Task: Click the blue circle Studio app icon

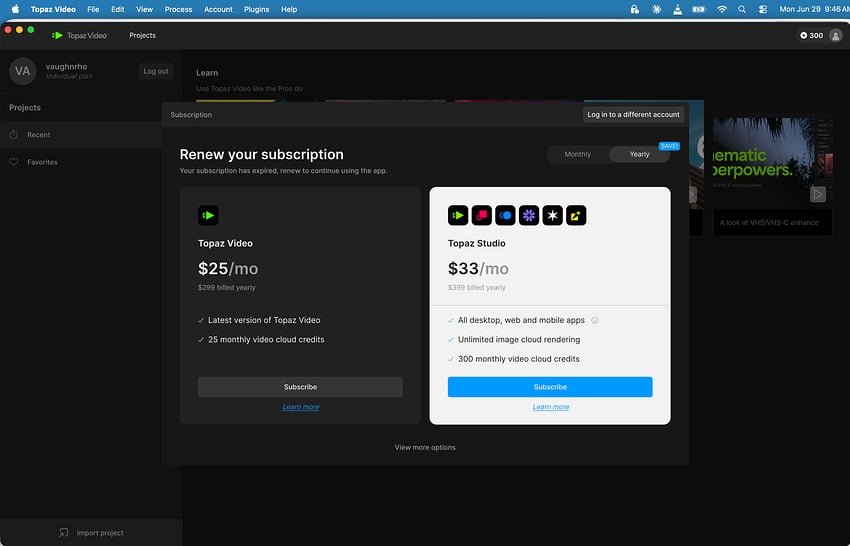Action: 505,215
